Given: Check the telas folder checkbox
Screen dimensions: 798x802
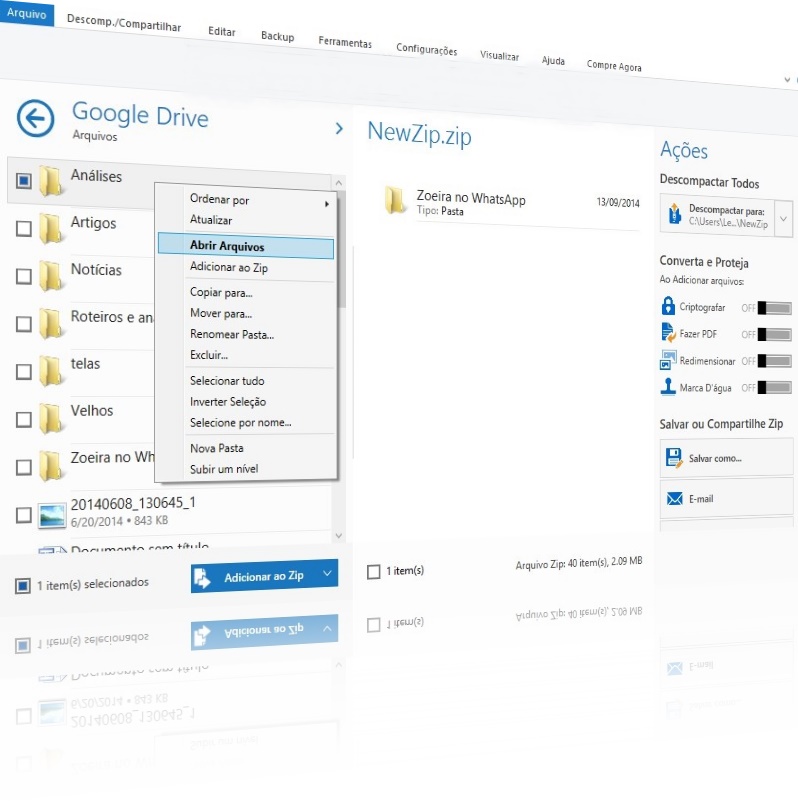Looking at the screenshot, I should click(x=24, y=372).
